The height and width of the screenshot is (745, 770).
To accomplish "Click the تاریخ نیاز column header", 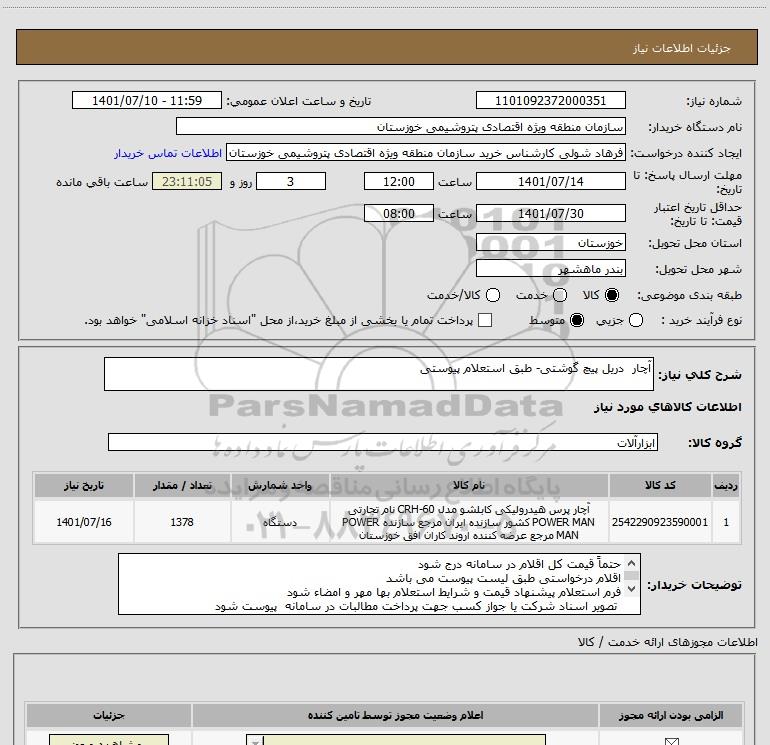I will (x=84, y=486).
